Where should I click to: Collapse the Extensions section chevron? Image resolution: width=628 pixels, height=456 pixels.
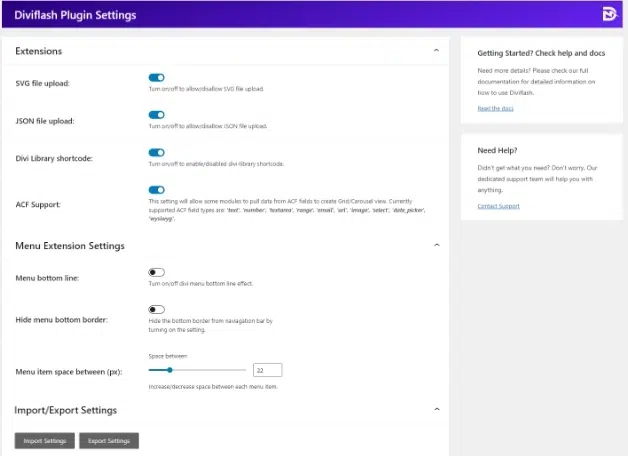click(x=436, y=50)
